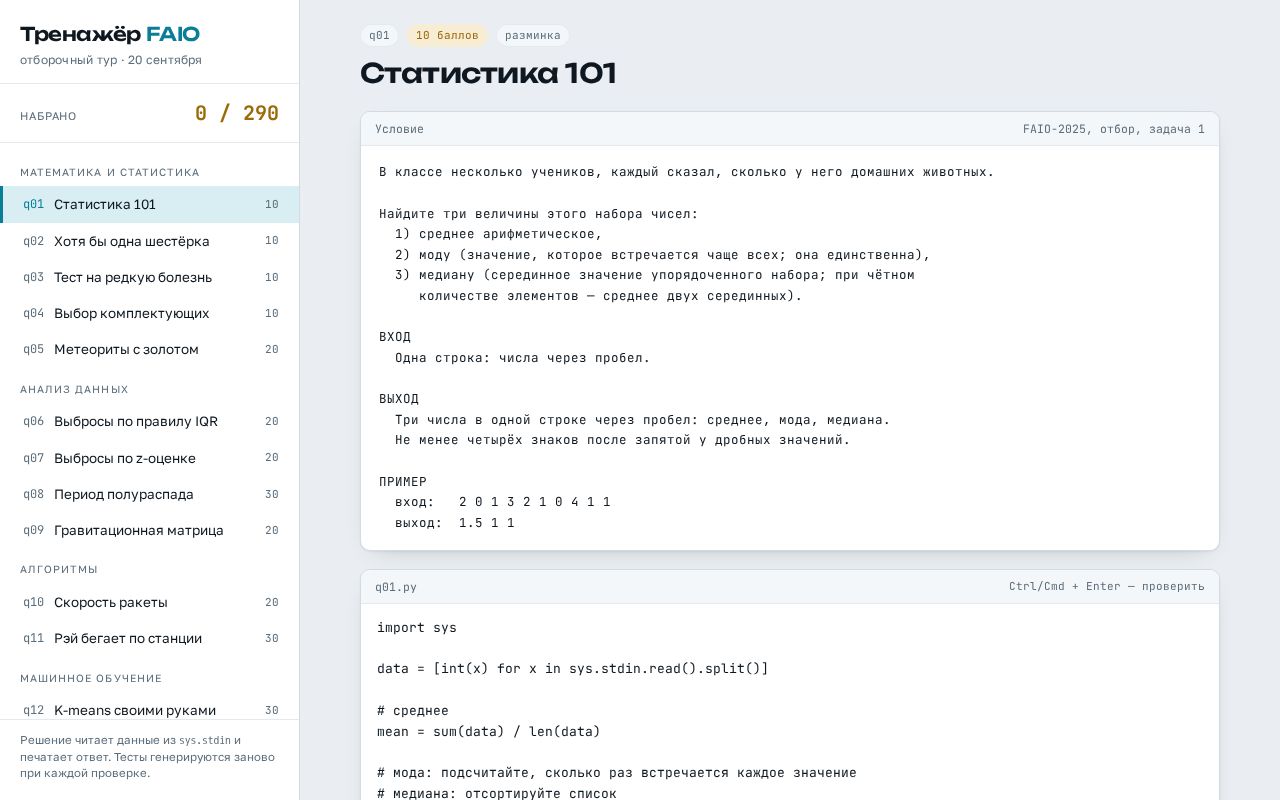Click the q01.py file name label
This screenshot has width=1280, height=800.
396,587
